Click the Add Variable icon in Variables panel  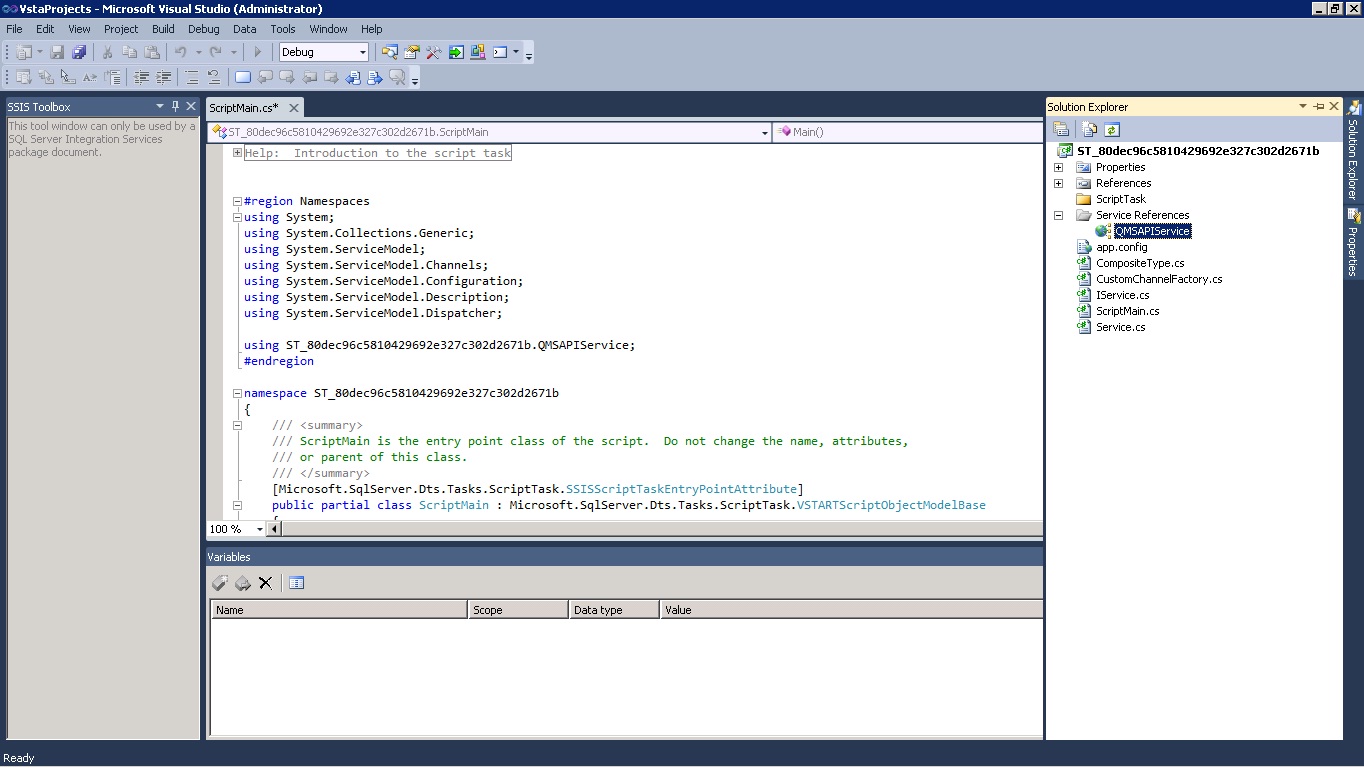tap(220, 583)
